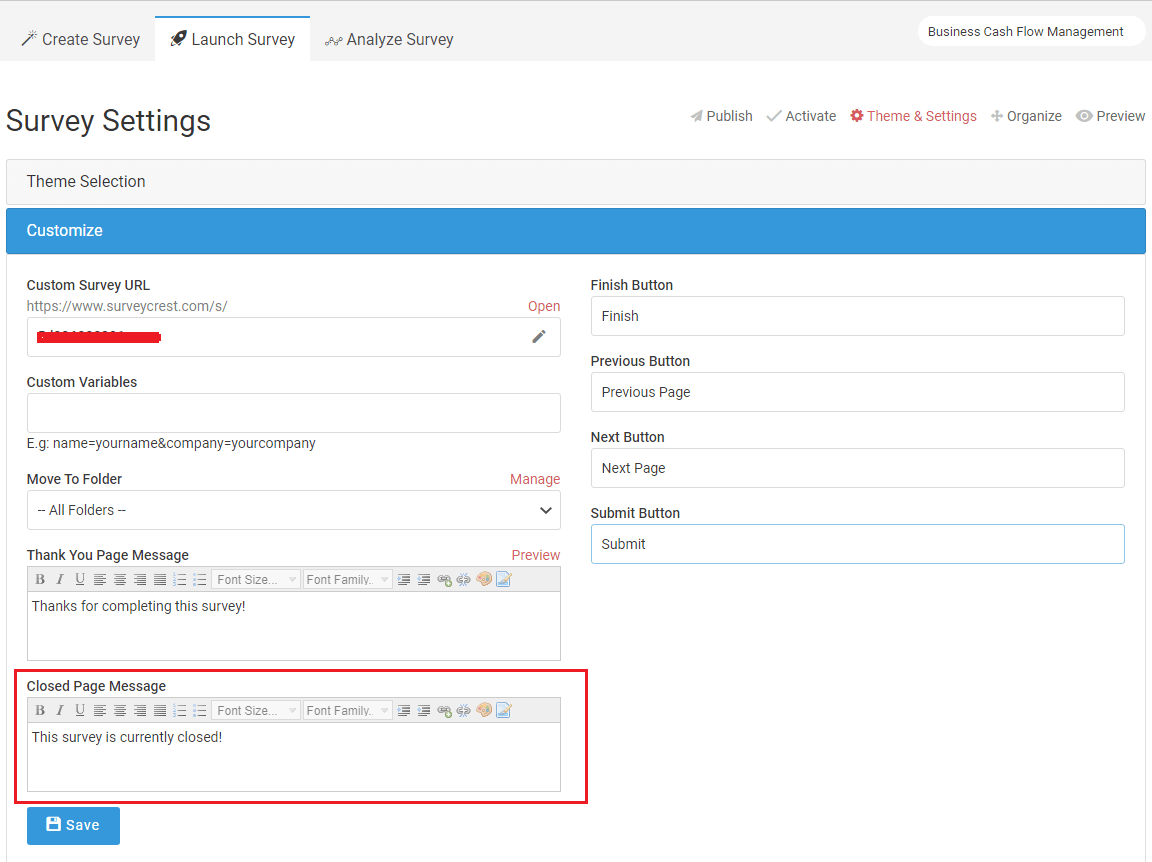Center text in Thank You Page Message toolbar
This screenshot has width=1152, height=862.
click(x=120, y=580)
